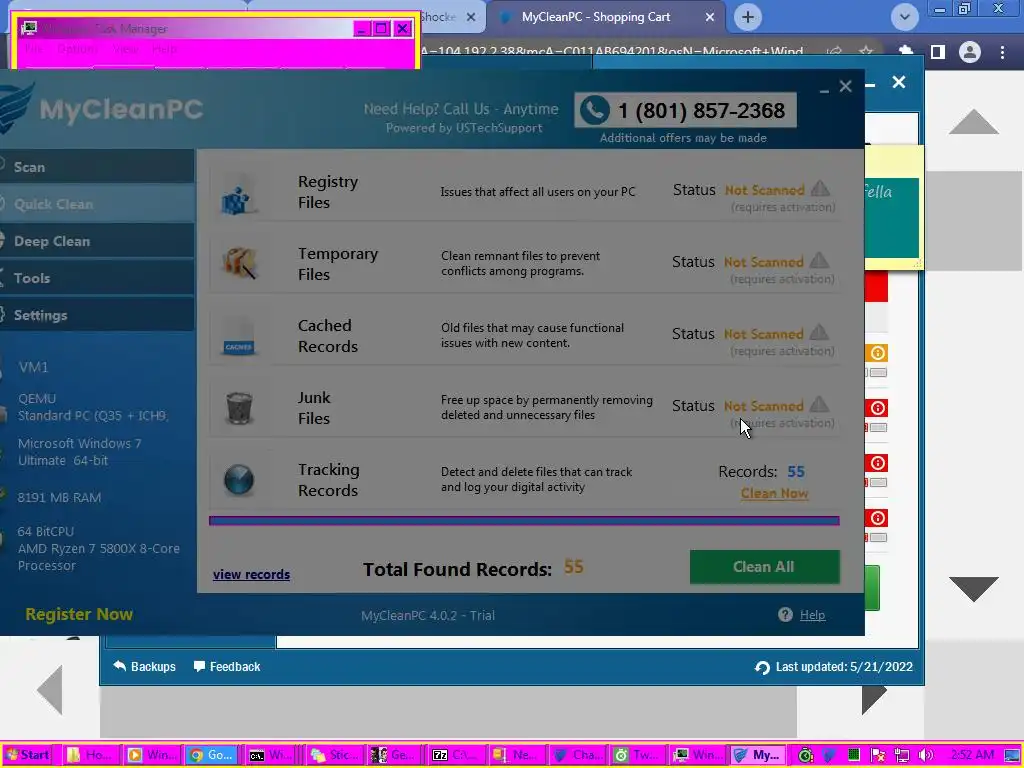Click the Clean Now link for Tracking Records

(x=775, y=493)
